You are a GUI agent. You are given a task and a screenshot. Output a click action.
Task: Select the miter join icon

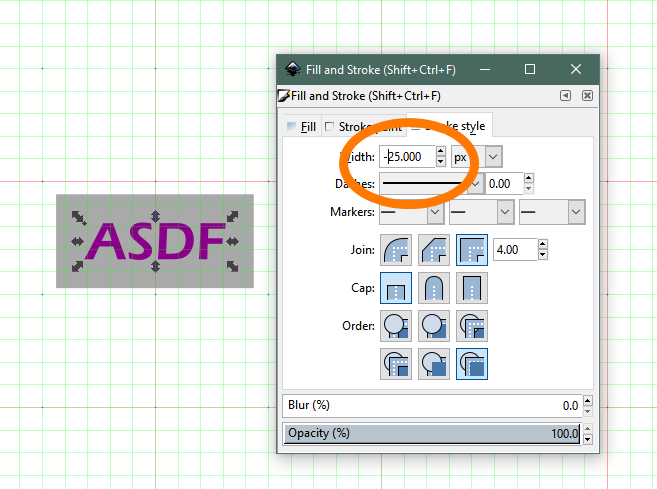[x=471, y=250]
